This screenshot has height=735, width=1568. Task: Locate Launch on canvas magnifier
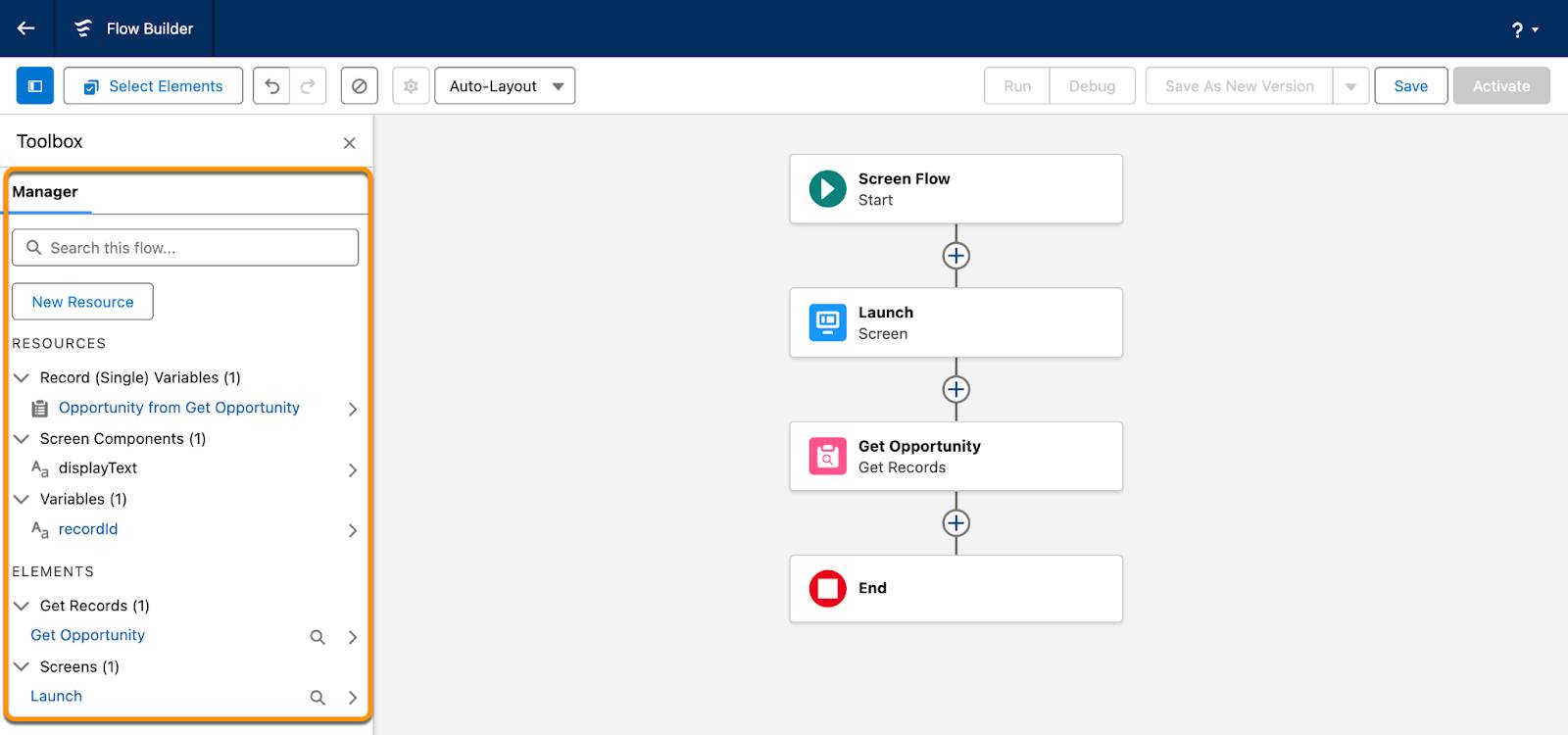318,698
